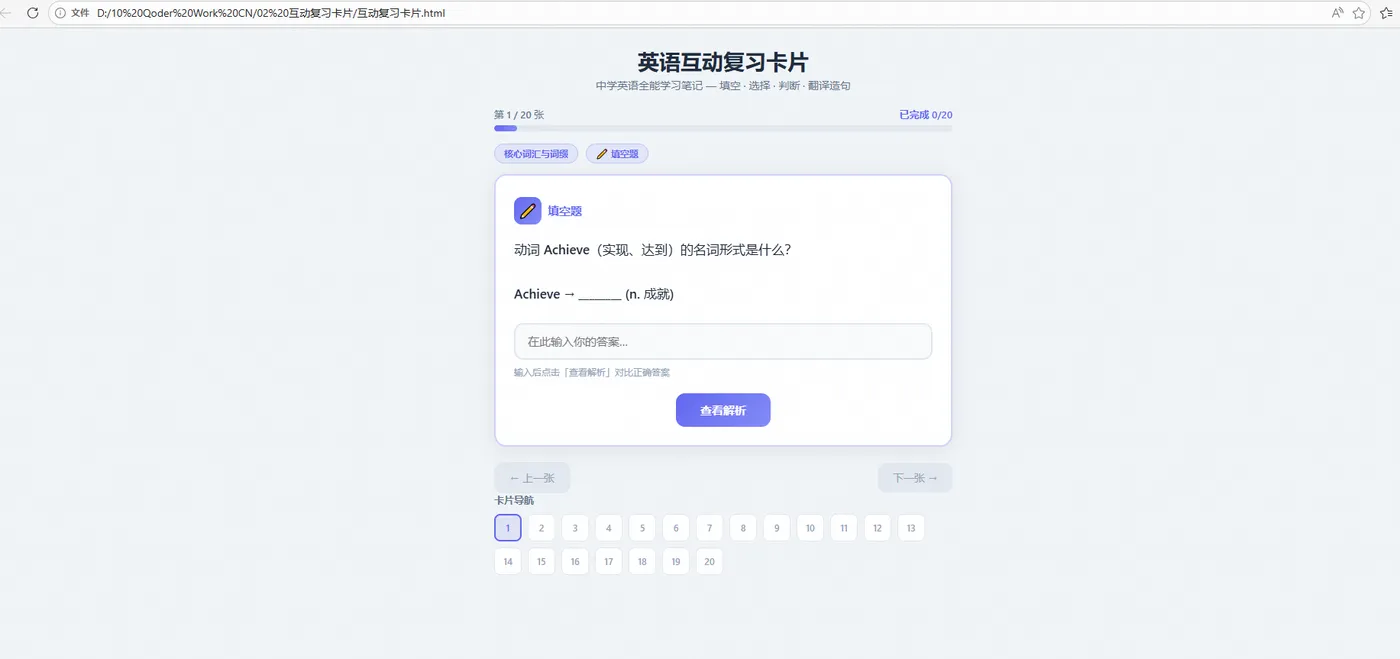Select card 14 in navigation grid

tap(508, 561)
